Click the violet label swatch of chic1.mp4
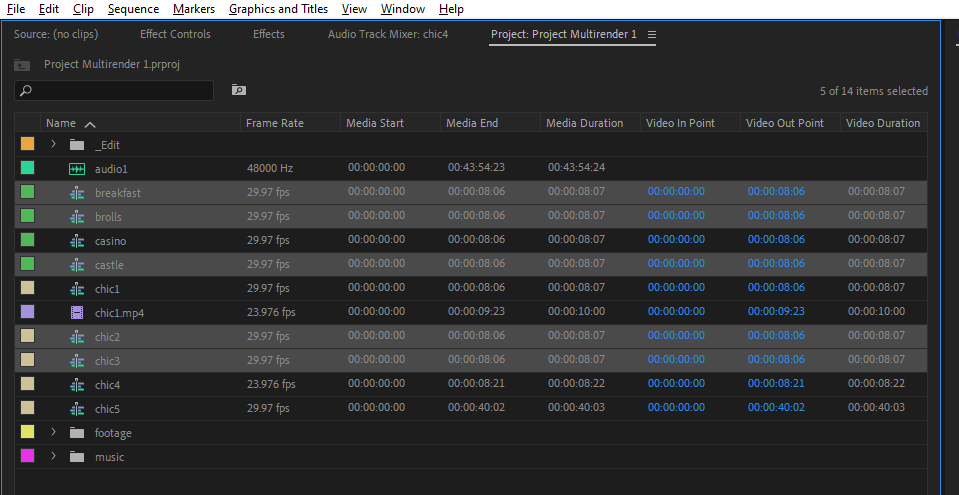Screen dimensions: 959x495 [28, 312]
